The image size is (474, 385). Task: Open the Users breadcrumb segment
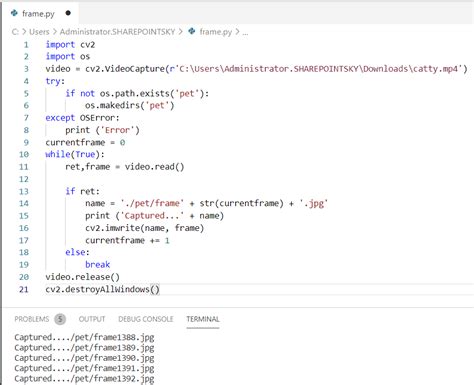pyautogui.click(x=39, y=32)
